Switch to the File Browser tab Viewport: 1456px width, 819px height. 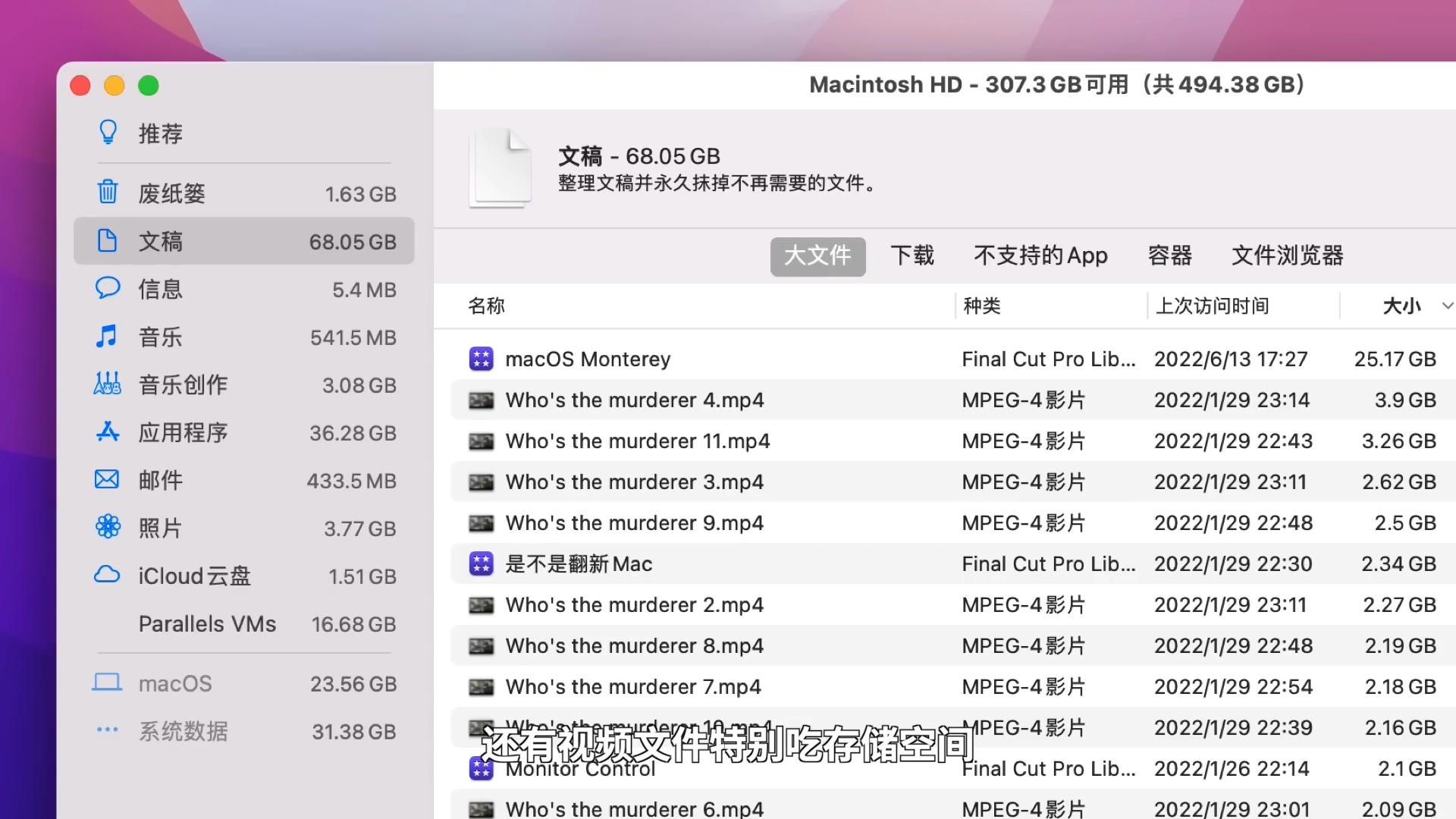coord(1287,256)
